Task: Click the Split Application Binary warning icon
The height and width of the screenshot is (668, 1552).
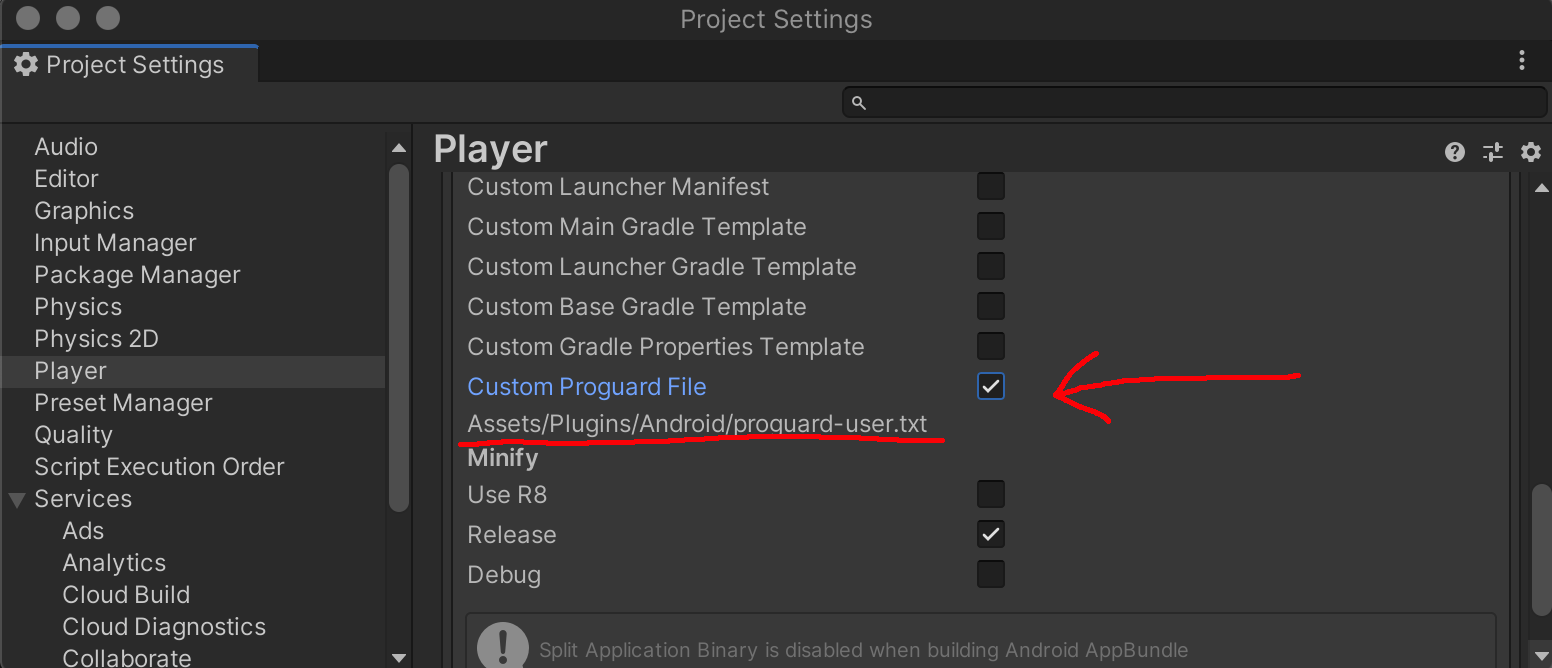Action: [503, 645]
